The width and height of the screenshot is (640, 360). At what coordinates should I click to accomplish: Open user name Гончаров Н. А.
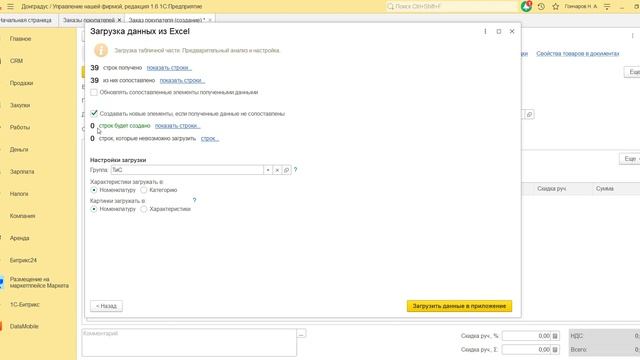581,7
